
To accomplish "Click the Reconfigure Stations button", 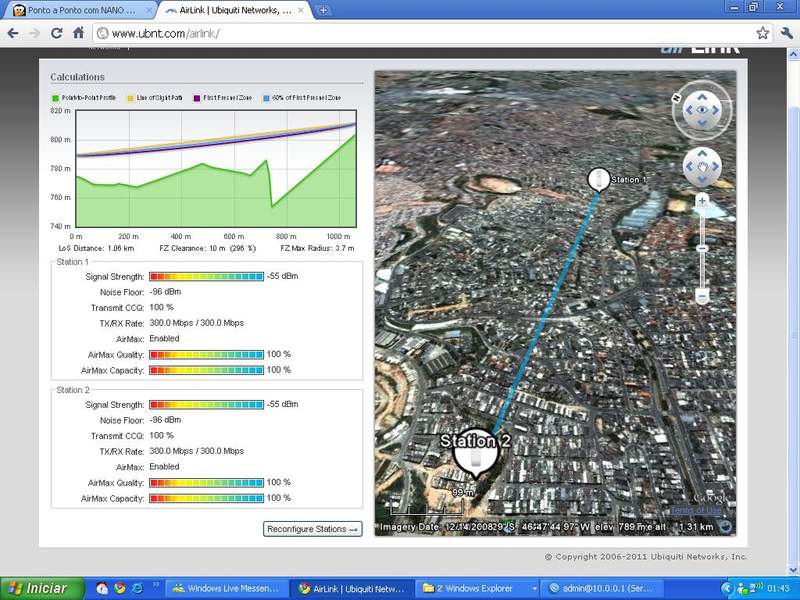I will point(312,529).
